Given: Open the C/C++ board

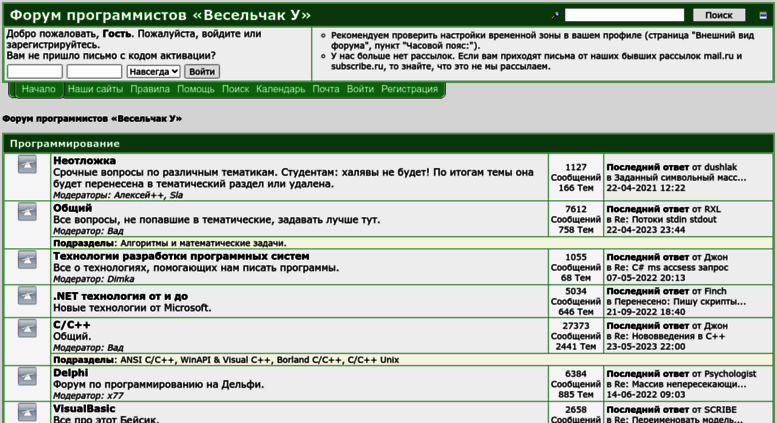Looking at the screenshot, I should click(x=72, y=325).
